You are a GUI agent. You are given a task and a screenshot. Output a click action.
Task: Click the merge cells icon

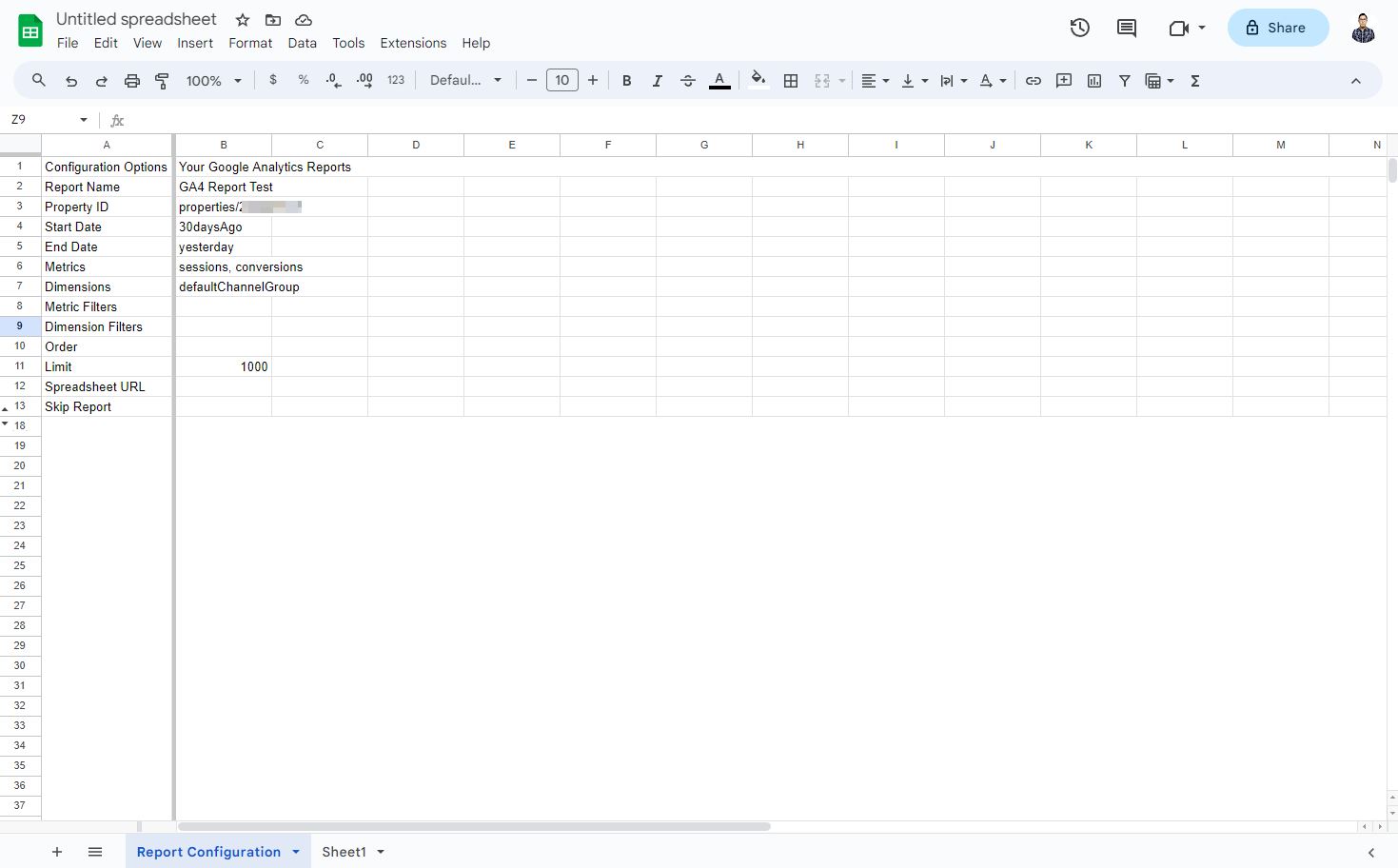coord(822,81)
